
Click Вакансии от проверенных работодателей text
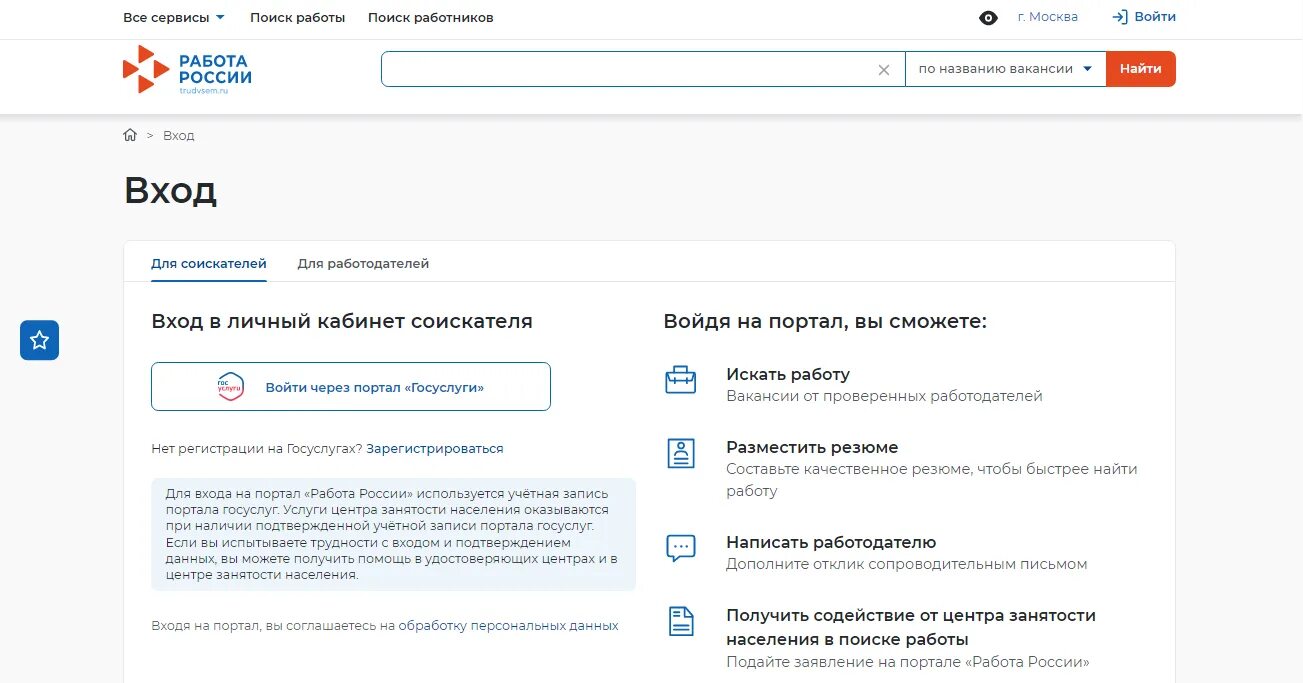[884, 396]
